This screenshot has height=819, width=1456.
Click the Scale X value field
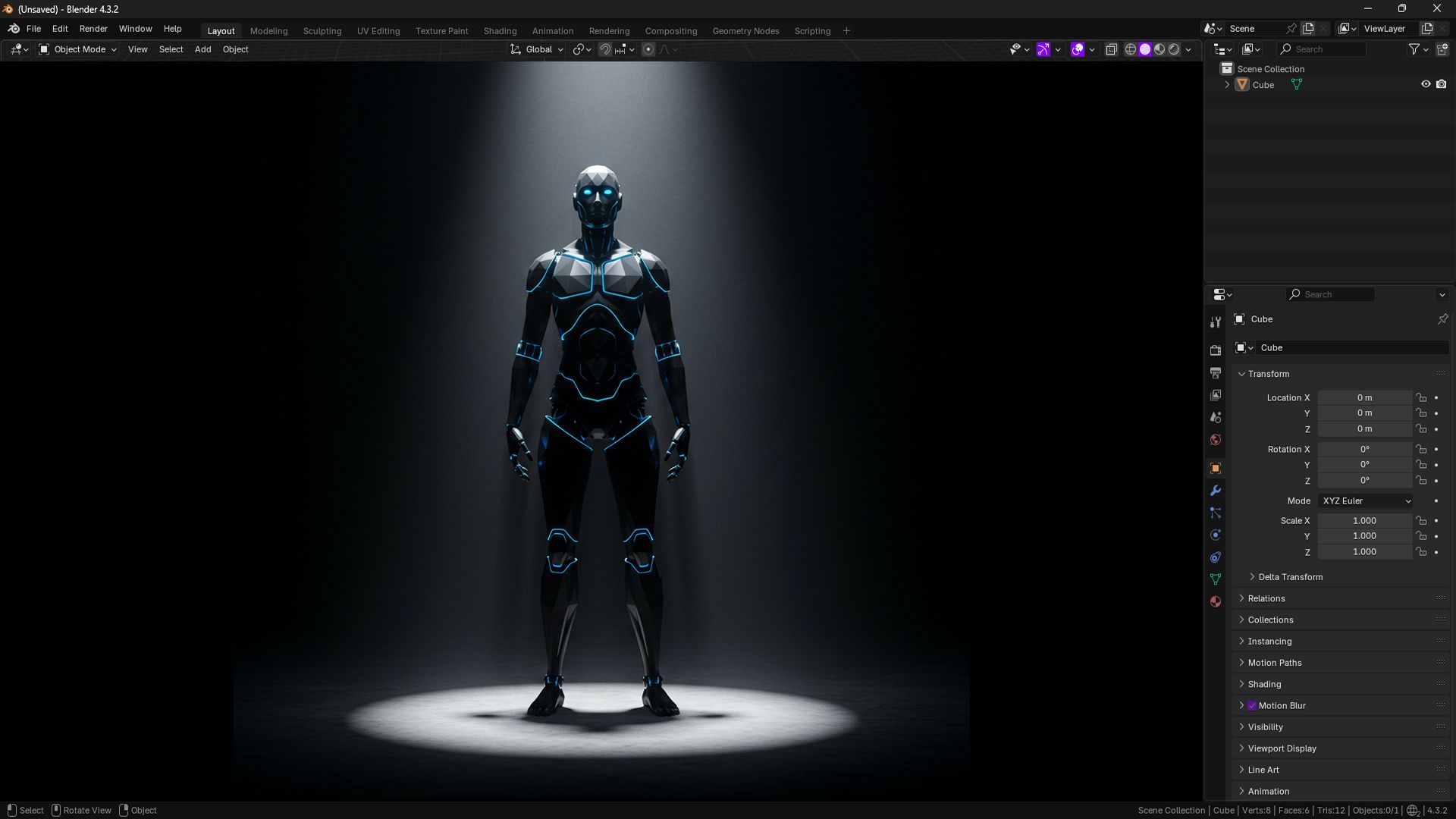point(1364,520)
